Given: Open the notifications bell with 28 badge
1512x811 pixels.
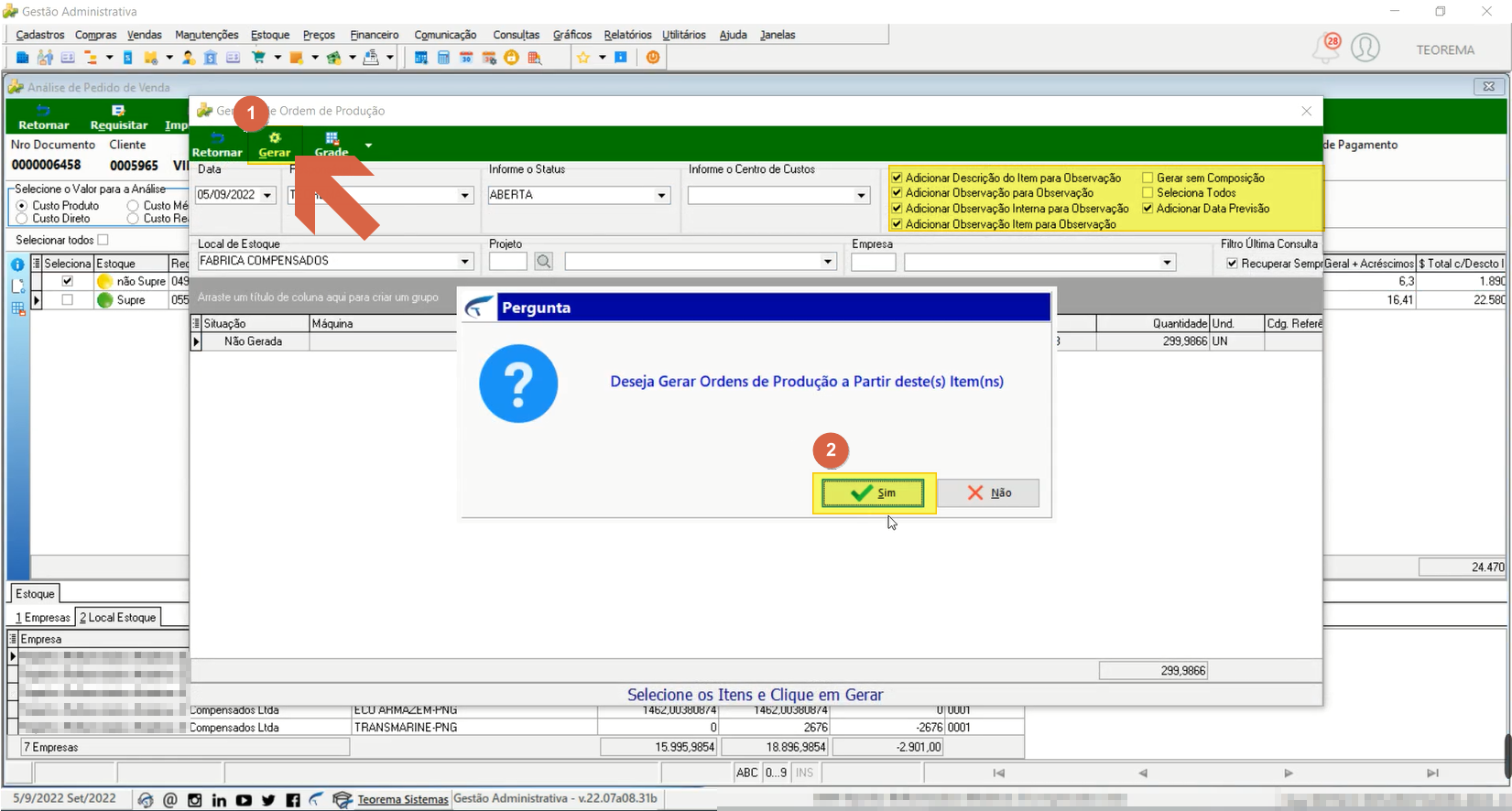Looking at the screenshot, I should click(1325, 48).
